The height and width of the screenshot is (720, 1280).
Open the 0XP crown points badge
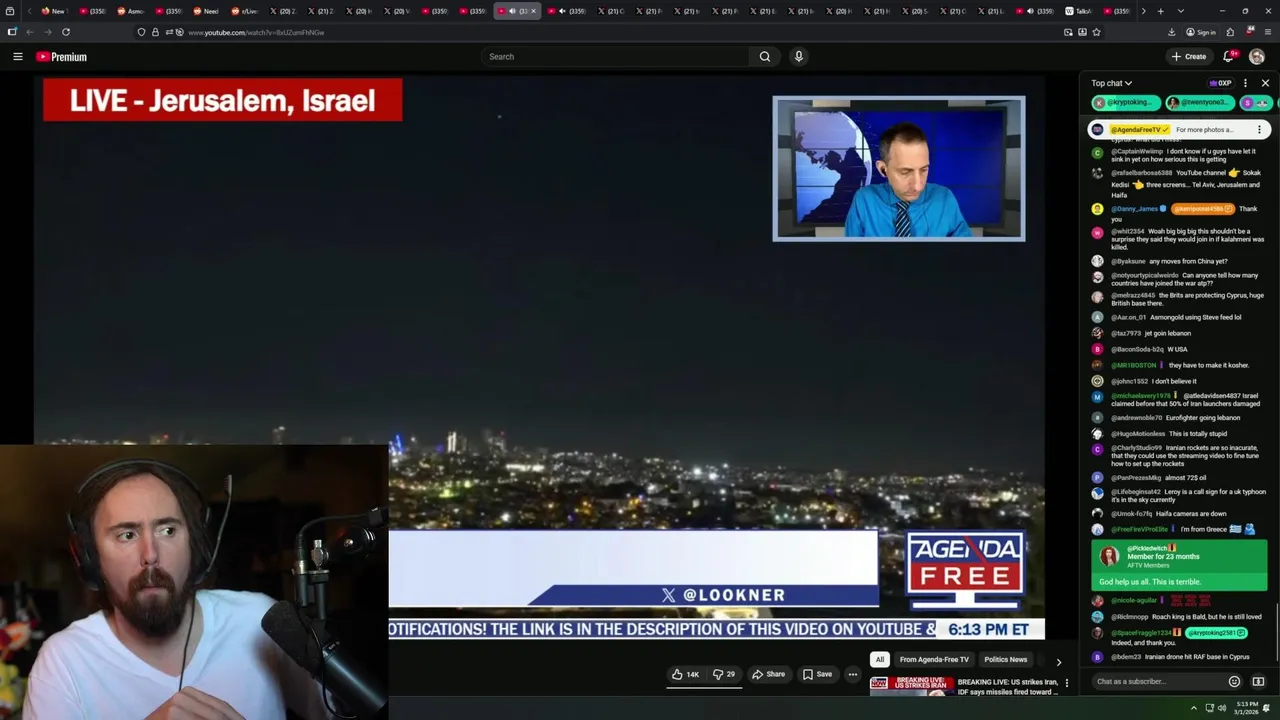point(1219,83)
